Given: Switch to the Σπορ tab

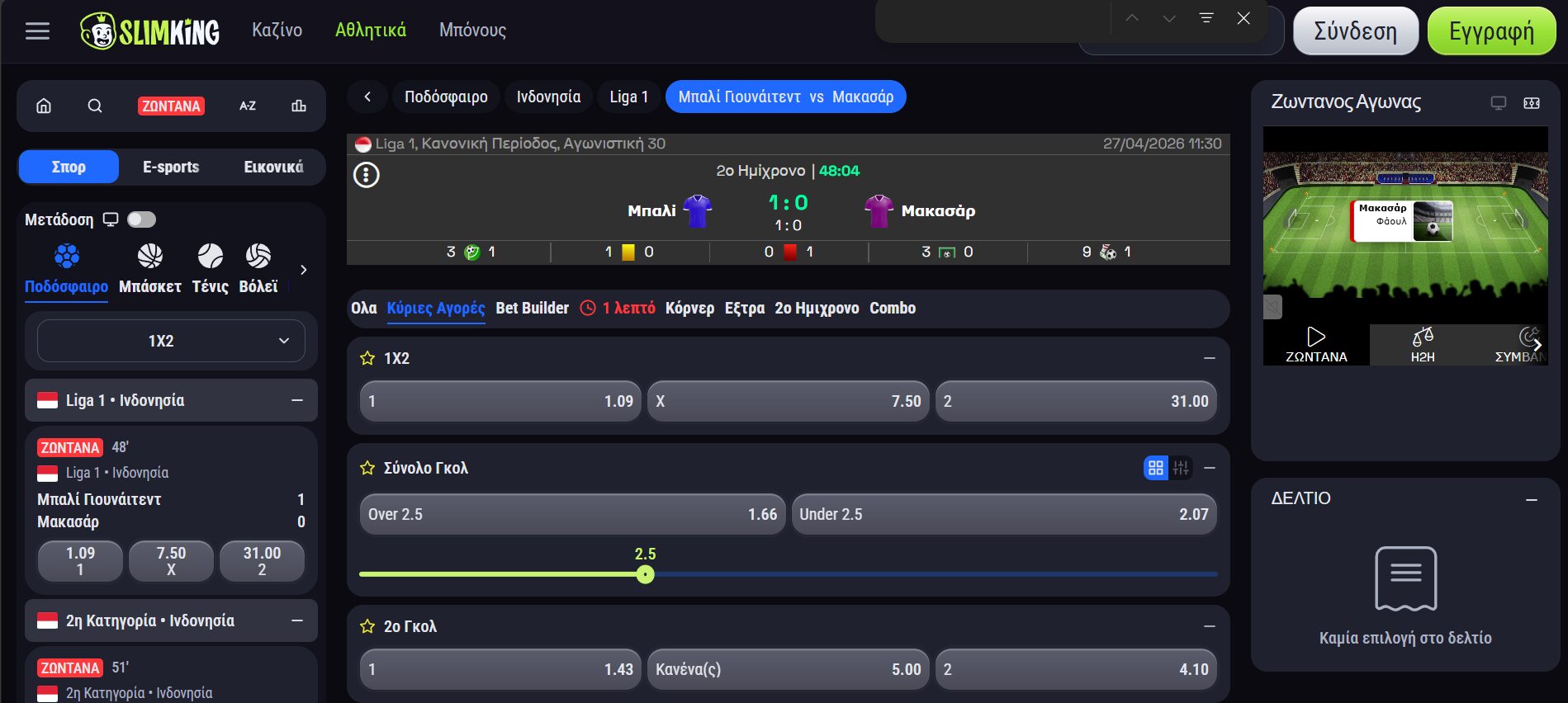Looking at the screenshot, I should tap(69, 167).
